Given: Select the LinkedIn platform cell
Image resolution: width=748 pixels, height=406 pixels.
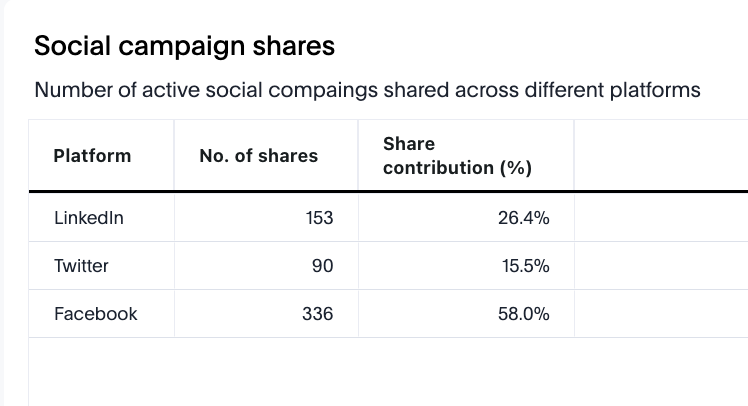Looking at the screenshot, I should pos(89,217).
